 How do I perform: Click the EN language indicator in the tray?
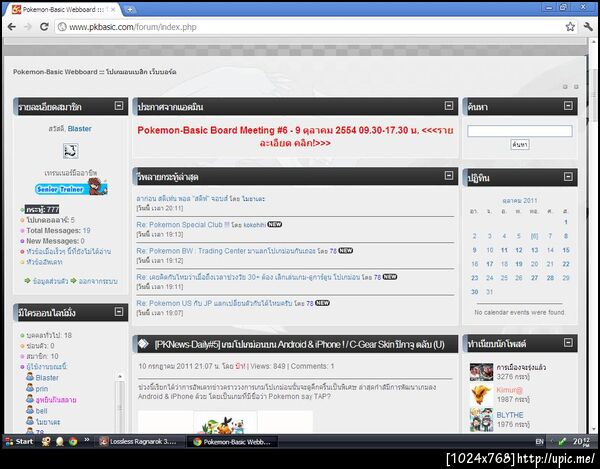click(x=539, y=442)
